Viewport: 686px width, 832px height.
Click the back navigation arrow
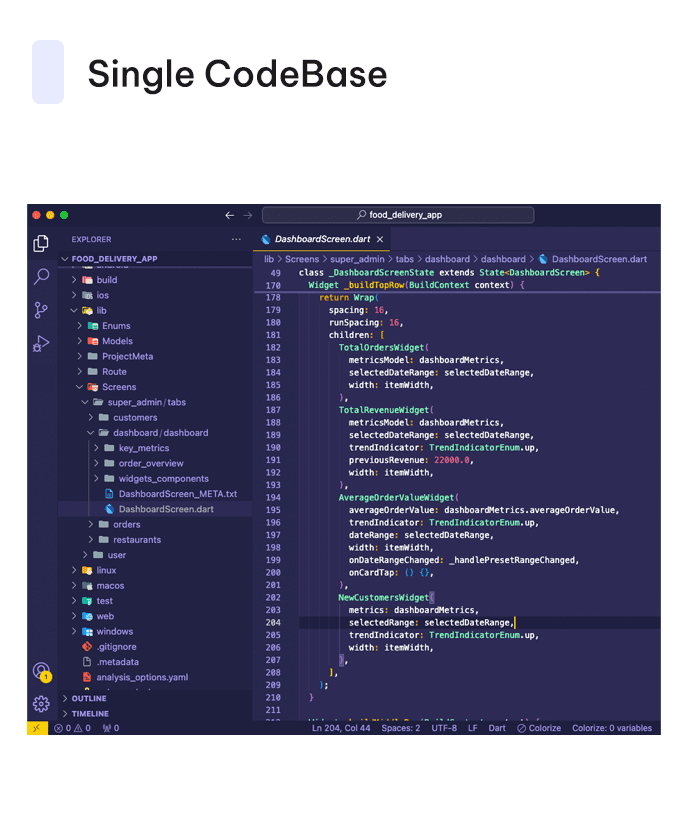(x=229, y=215)
